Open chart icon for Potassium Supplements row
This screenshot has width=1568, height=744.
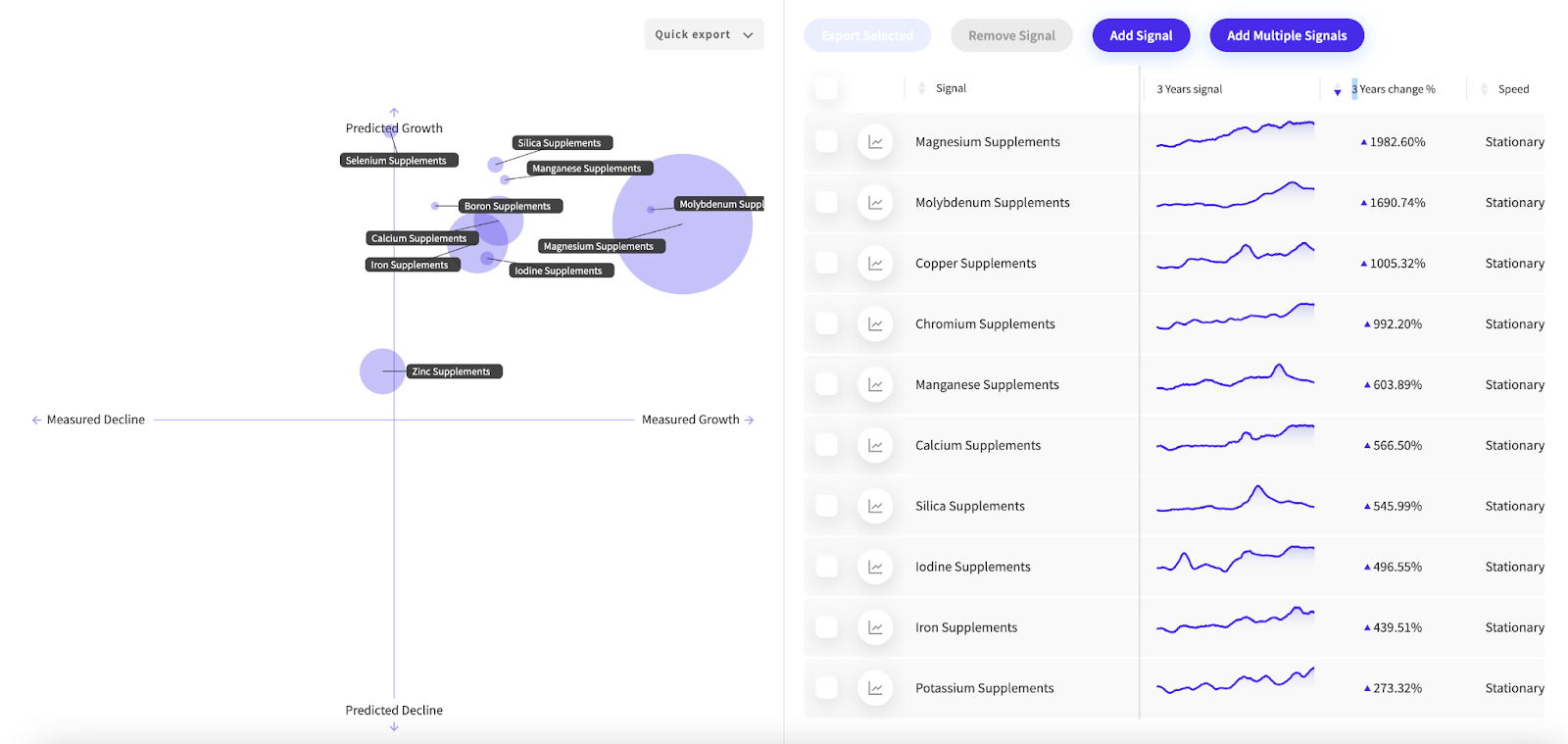click(875, 689)
